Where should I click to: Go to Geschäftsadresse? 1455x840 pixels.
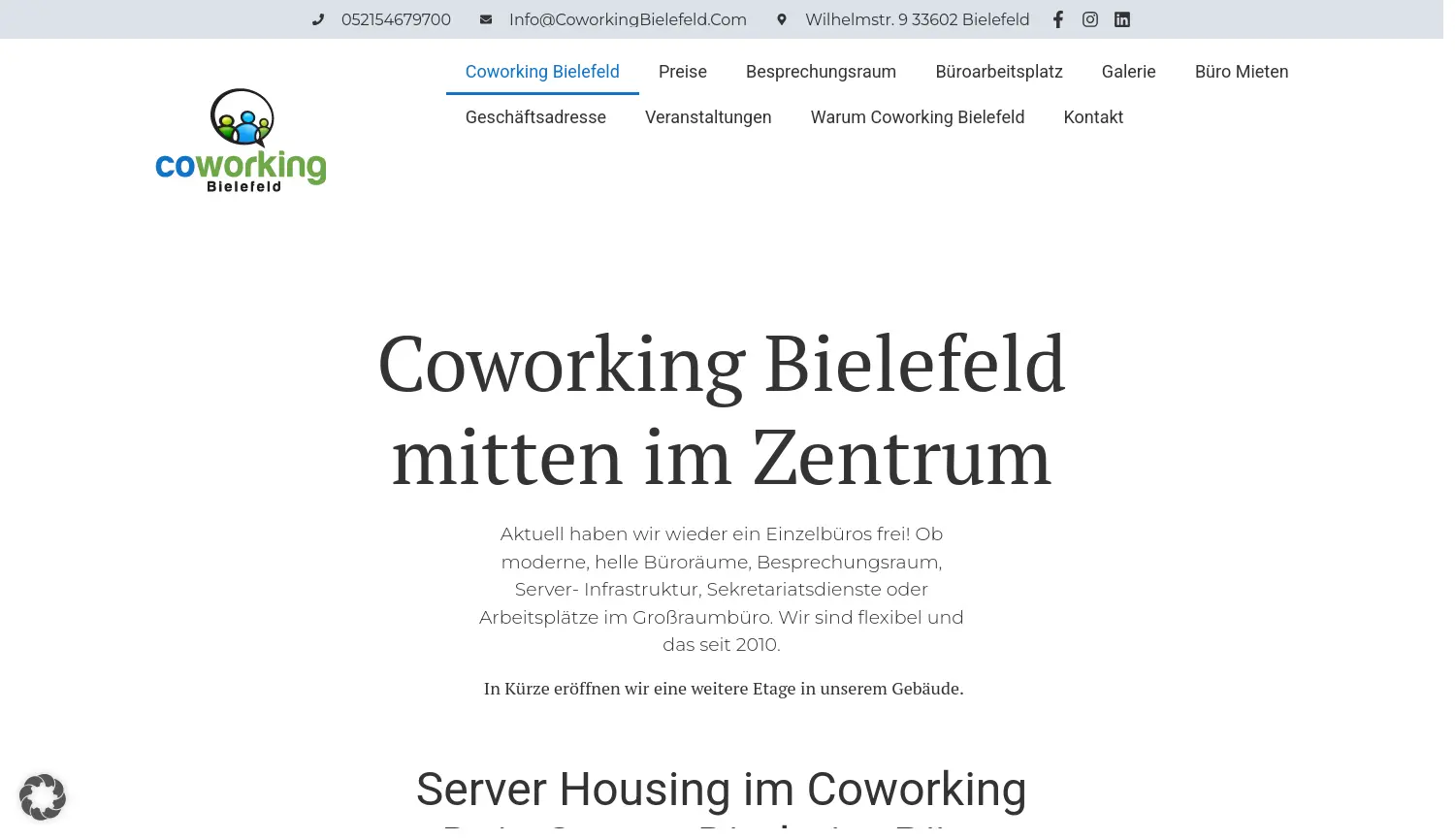[535, 116]
